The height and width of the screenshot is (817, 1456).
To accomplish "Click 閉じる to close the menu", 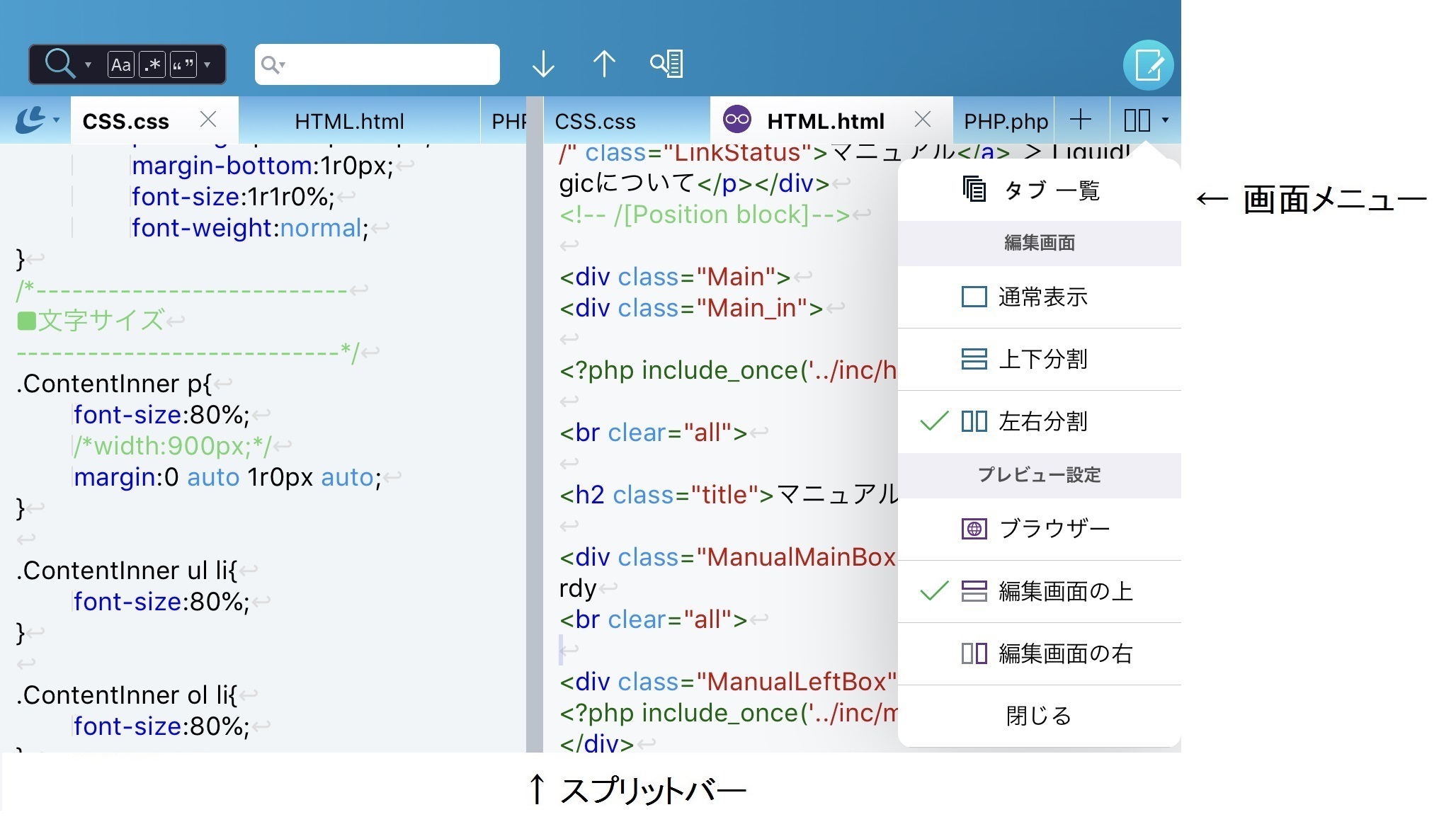I will pyautogui.click(x=1038, y=716).
